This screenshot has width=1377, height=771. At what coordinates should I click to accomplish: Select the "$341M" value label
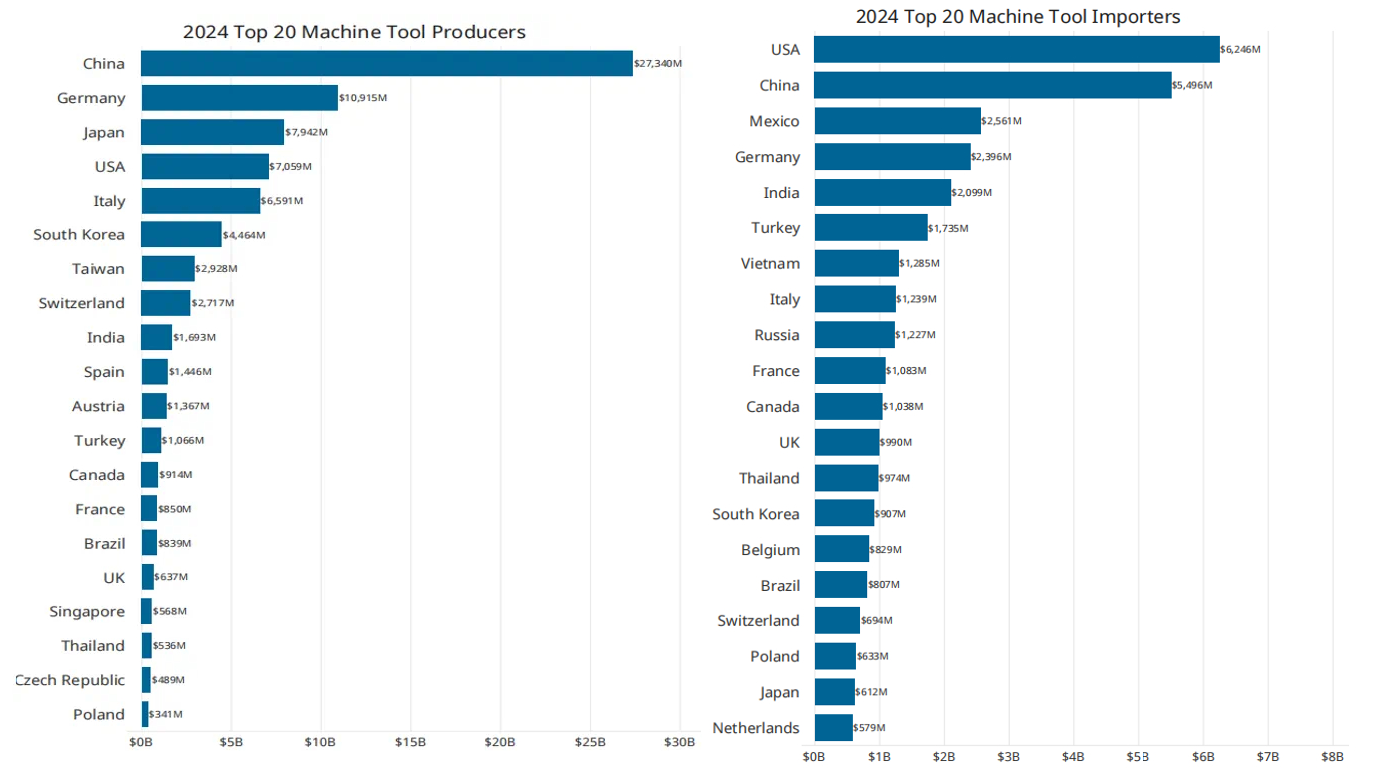tap(165, 715)
